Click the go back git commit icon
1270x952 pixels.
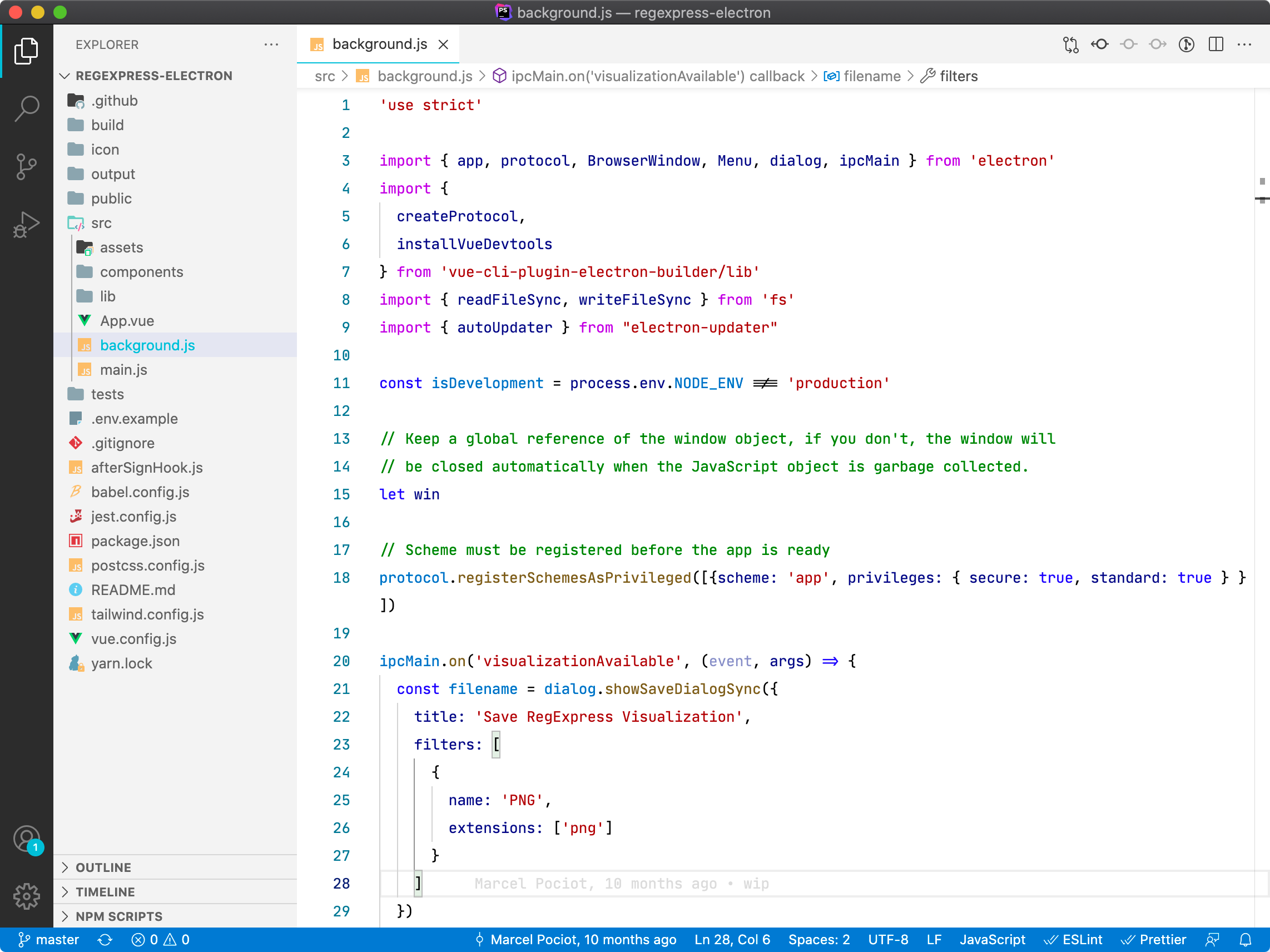click(x=1099, y=45)
